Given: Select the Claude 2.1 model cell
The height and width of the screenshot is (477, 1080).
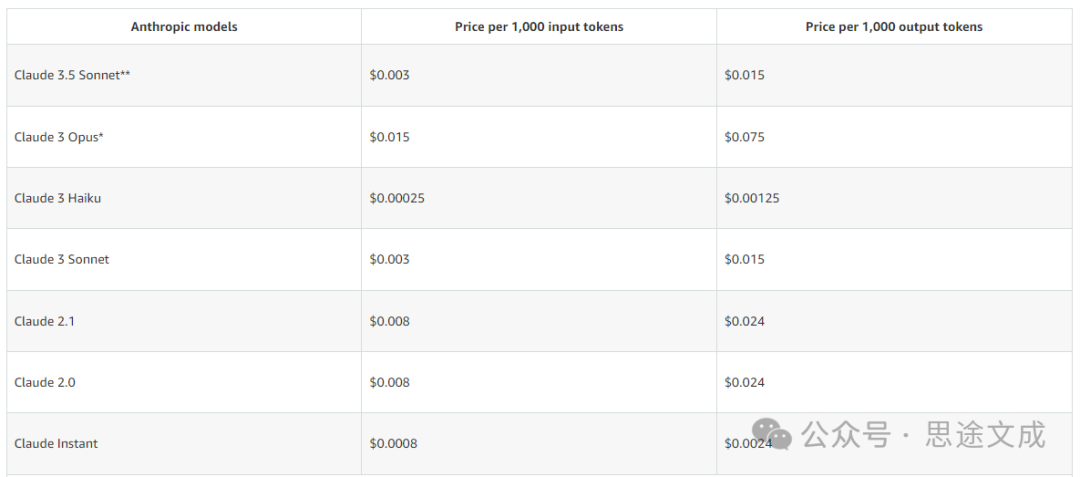Looking at the screenshot, I should click(45, 321).
